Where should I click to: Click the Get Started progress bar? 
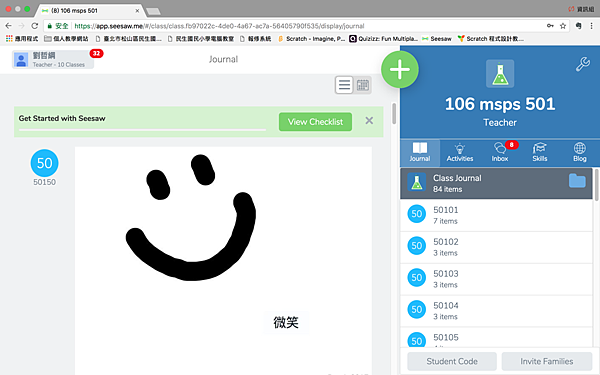tap(142, 130)
